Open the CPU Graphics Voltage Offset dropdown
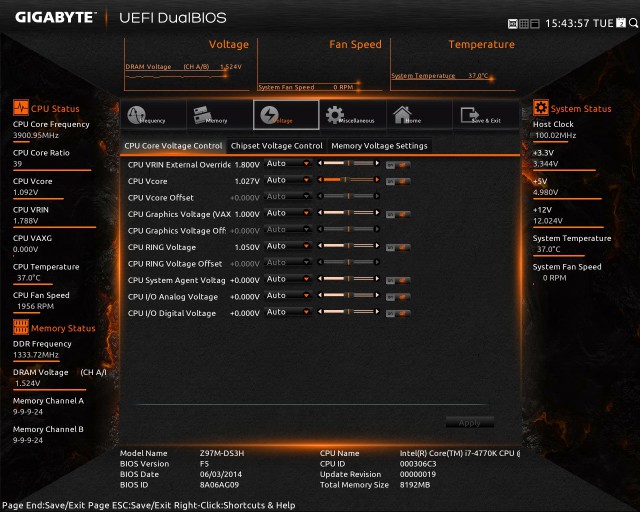The height and width of the screenshot is (512, 640). coord(288,229)
